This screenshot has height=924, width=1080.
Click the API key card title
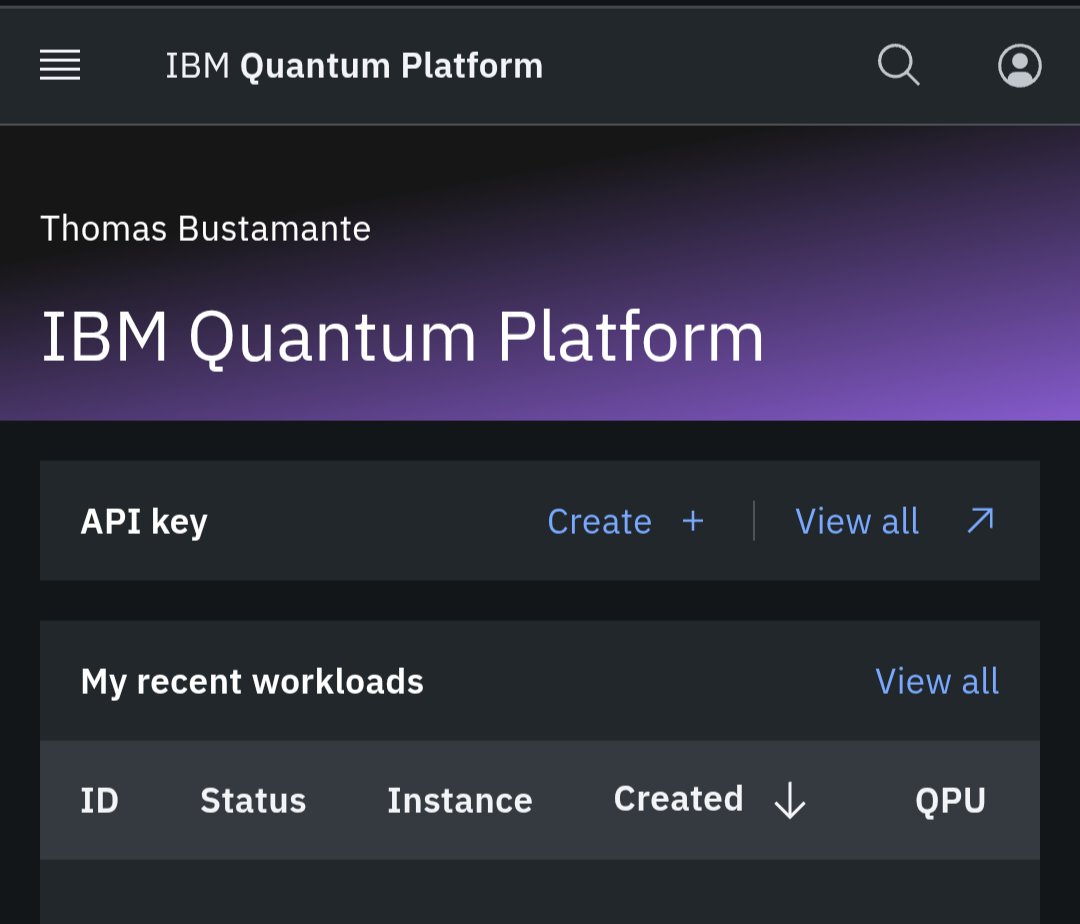144,521
